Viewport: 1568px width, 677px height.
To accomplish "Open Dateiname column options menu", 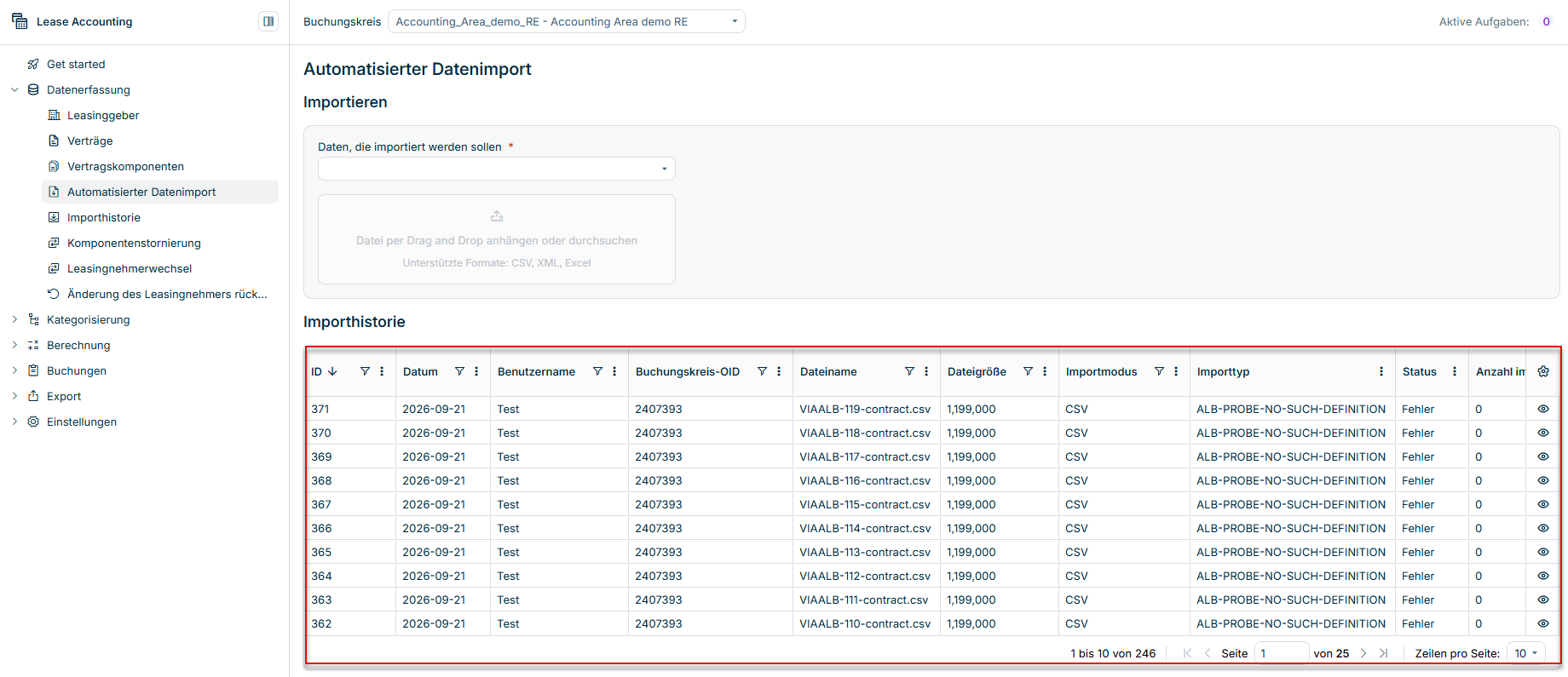I will click(x=926, y=371).
